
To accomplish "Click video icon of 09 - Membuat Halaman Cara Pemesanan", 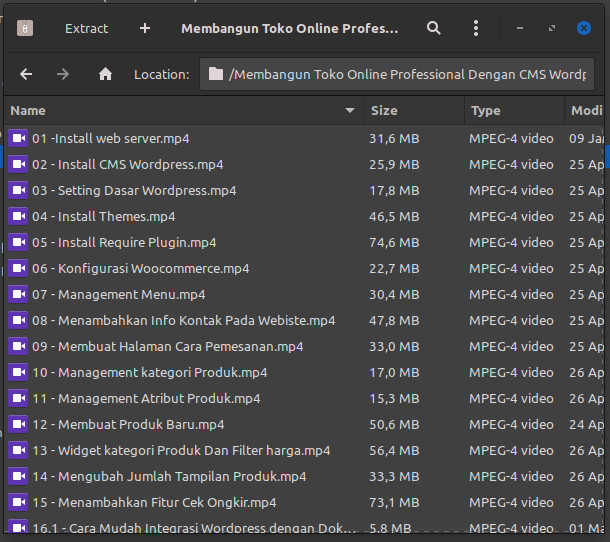I will point(18,346).
